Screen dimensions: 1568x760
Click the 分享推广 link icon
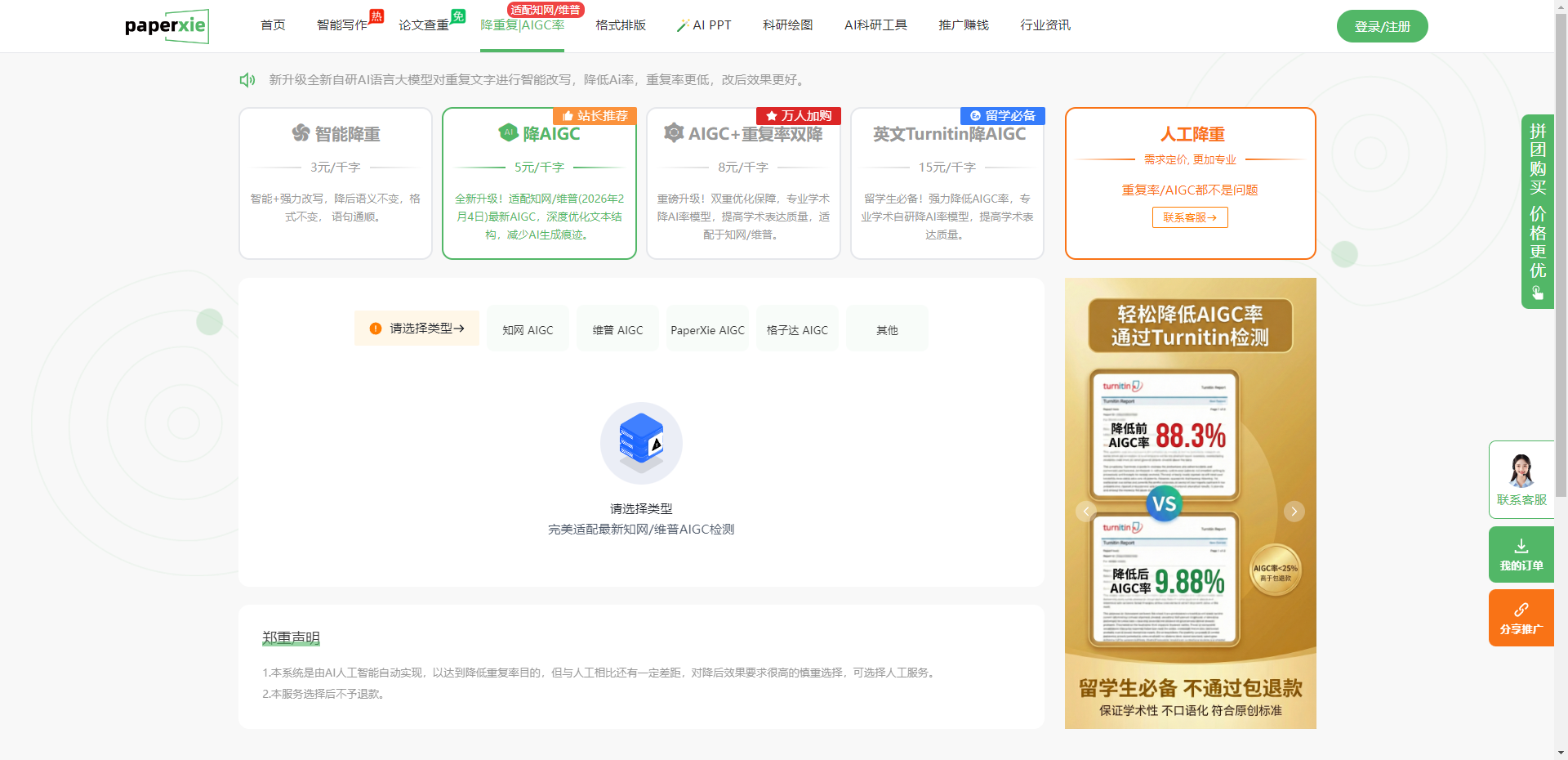pyautogui.click(x=1521, y=610)
